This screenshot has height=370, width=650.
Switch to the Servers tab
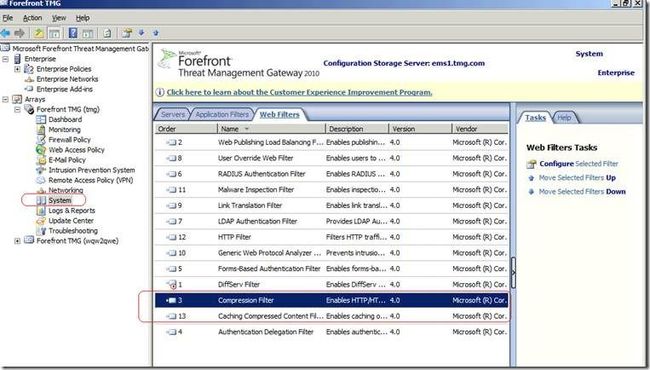(172, 114)
